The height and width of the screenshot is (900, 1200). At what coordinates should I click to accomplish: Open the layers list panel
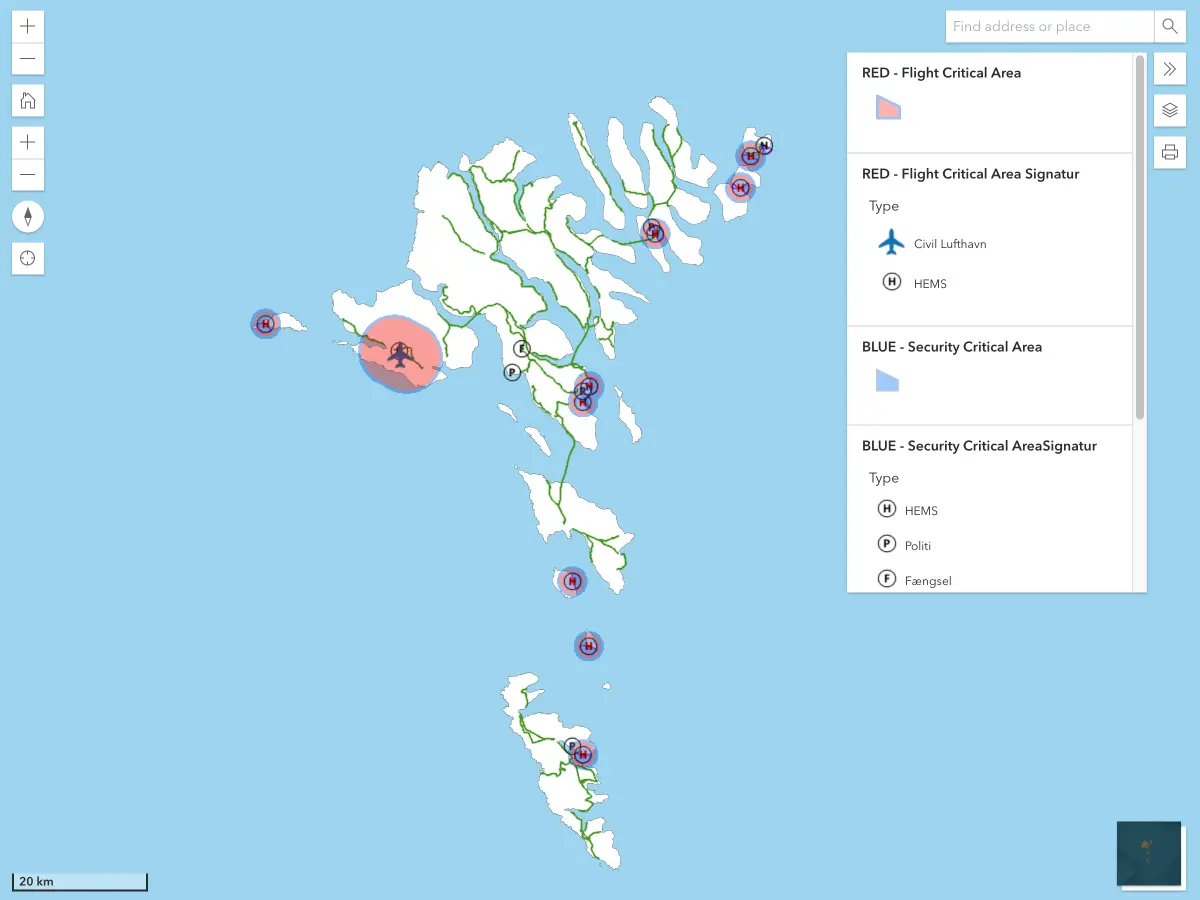[x=1169, y=110]
